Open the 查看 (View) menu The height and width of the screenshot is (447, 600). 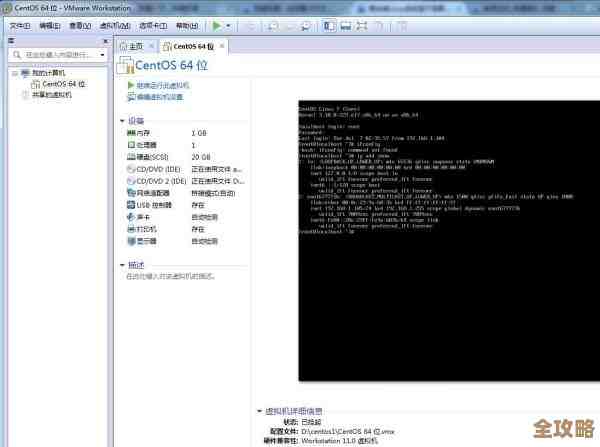tap(80, 26)
